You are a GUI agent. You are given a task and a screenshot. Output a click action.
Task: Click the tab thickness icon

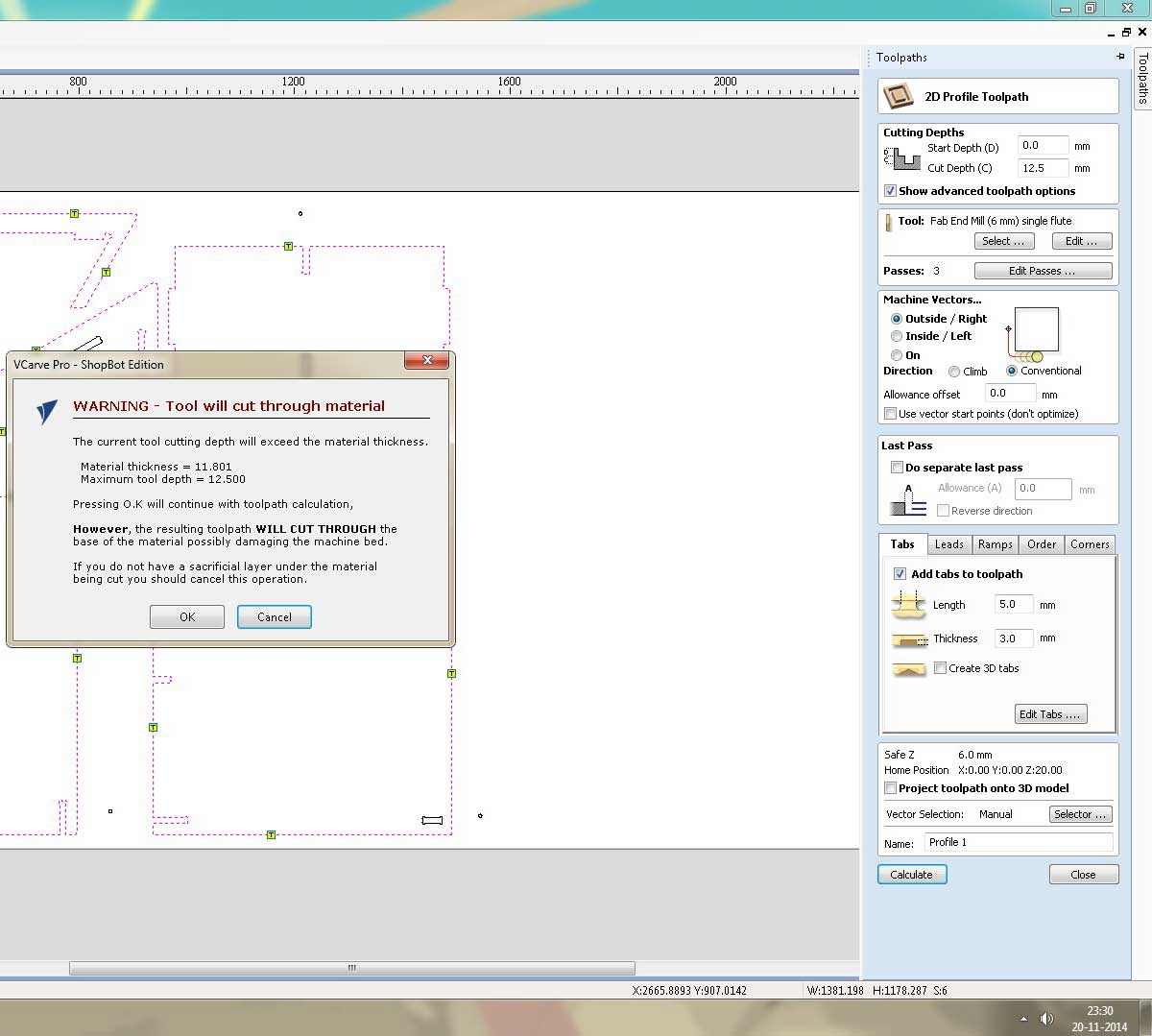click(908, 639)
